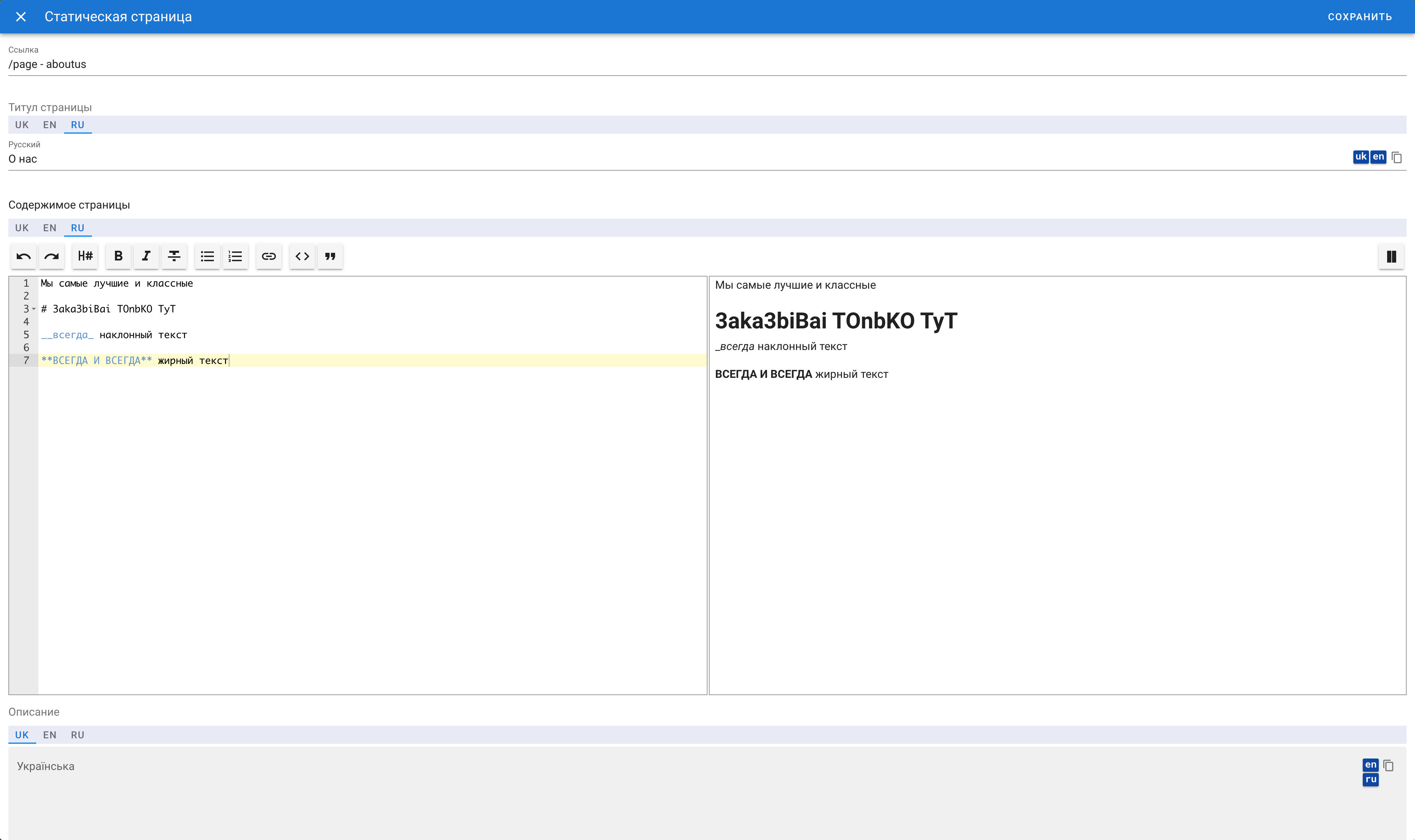This screenshot has width=1415, height=840.
Task: Switch page title language to EN tab
Action: tap(50, 125)
